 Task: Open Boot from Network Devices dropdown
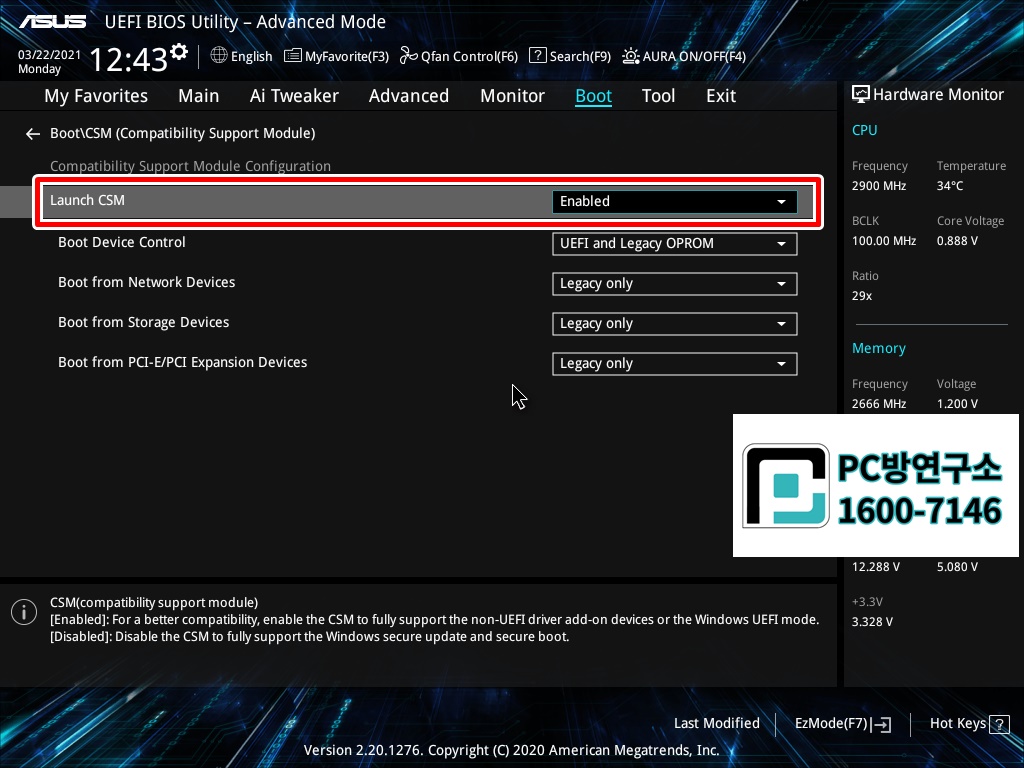coord(675,284)
